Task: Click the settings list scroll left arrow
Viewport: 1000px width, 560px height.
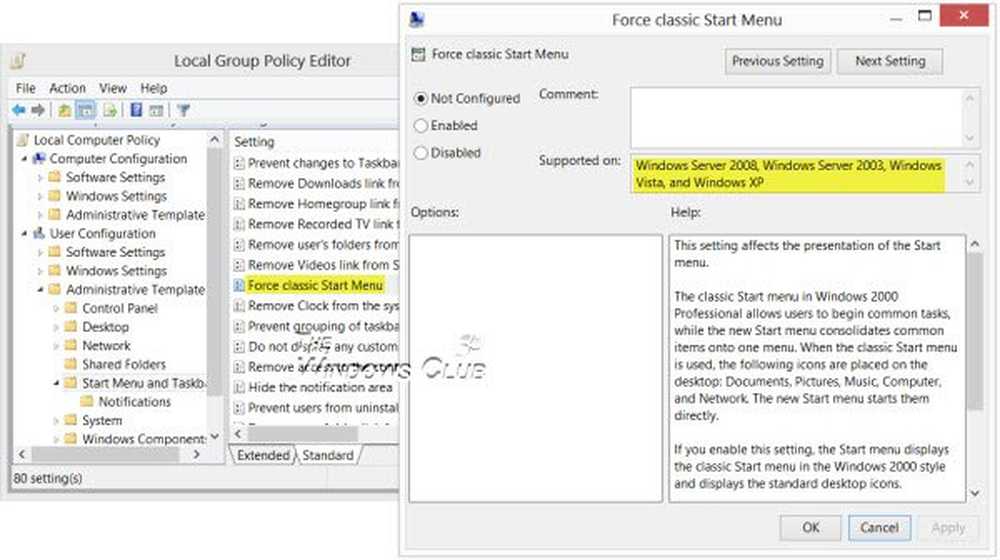Action: coord(238,434)
